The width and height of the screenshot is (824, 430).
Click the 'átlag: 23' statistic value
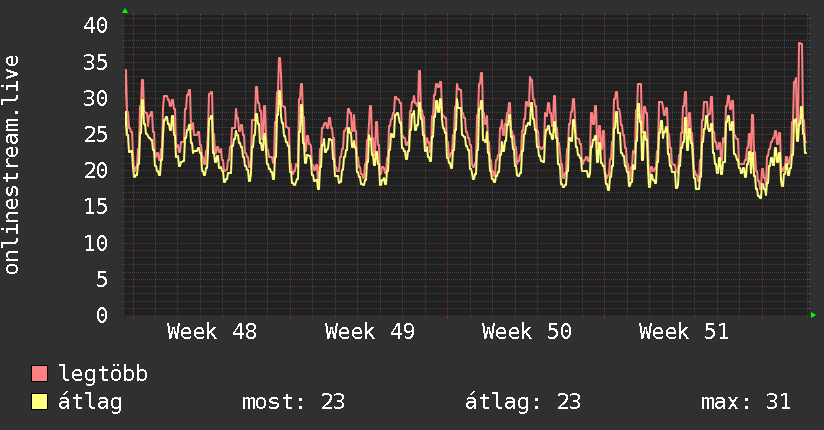523,402
